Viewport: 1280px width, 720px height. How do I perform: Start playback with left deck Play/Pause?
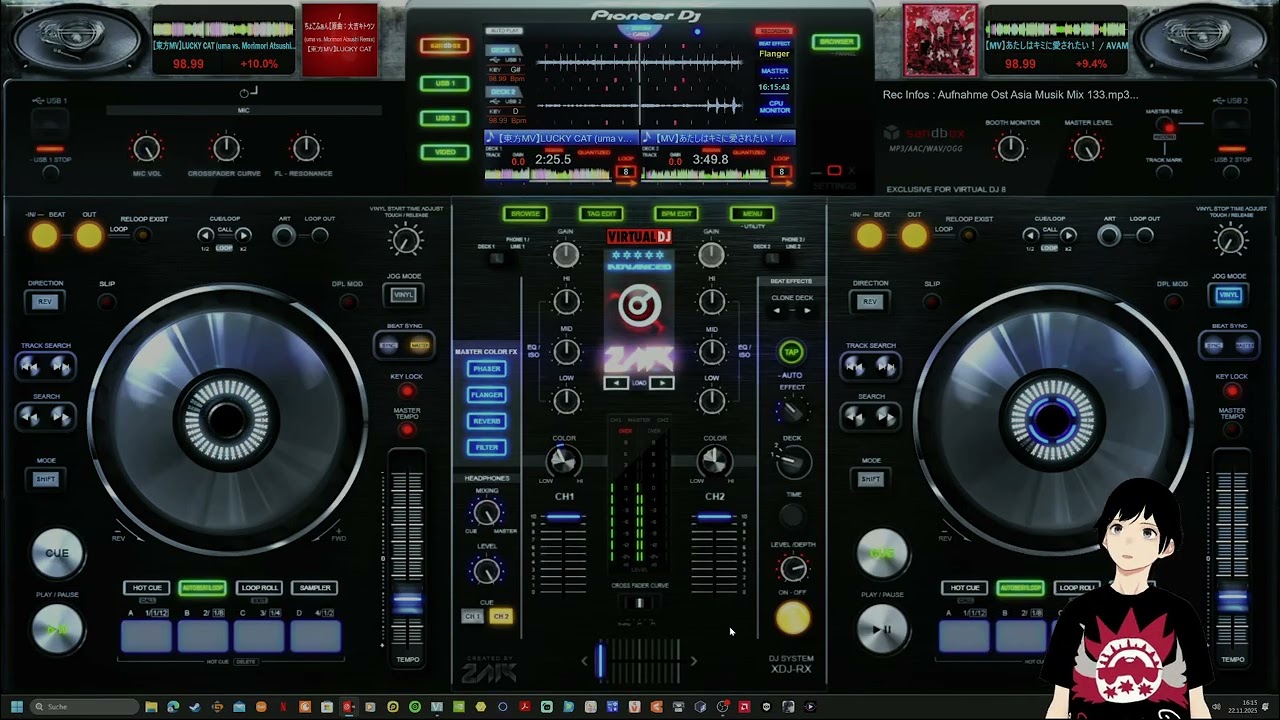(57, 629)
